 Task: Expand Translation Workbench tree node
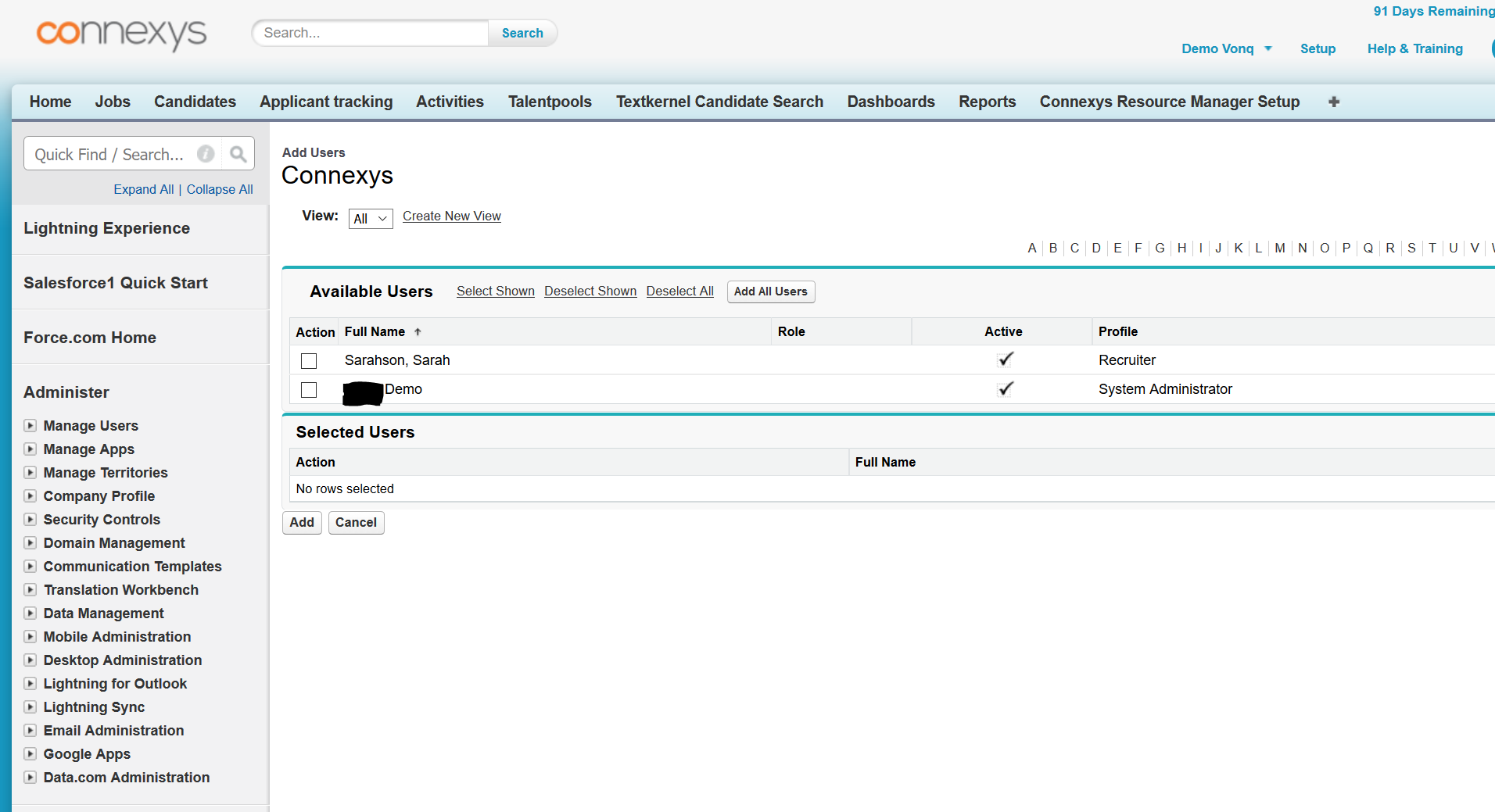click(x=30, y=590)
